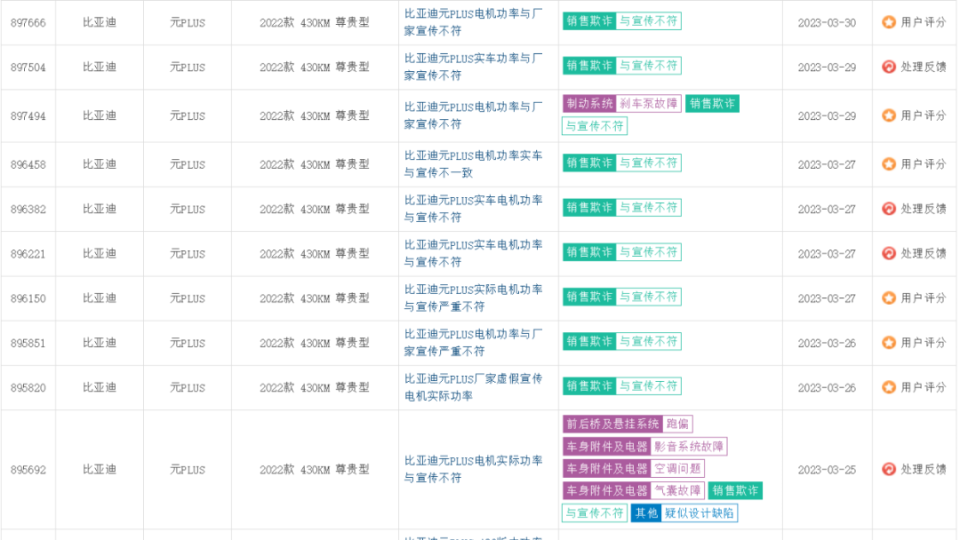Click the 处理反馈 icon in row 896382
Viewport: 960px width, 540px height.
click(888, 209)
